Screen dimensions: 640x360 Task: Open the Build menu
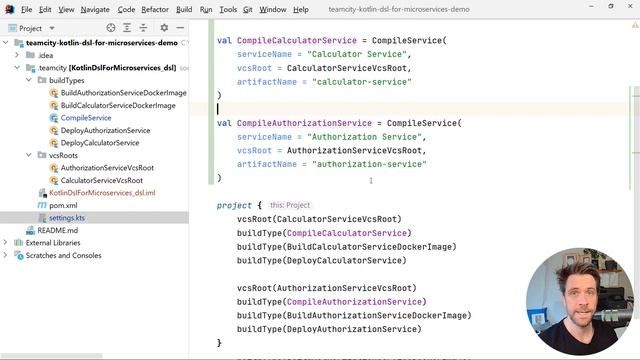coord(184,9)
